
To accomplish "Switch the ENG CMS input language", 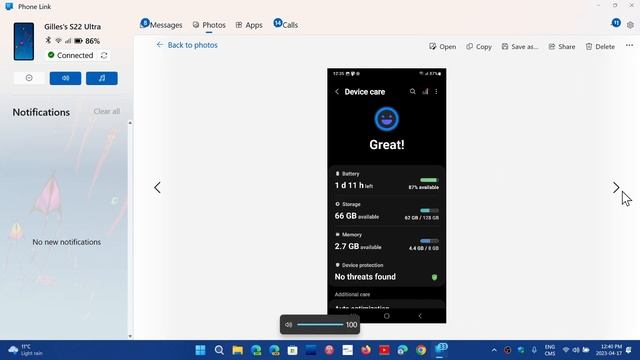I will [x=550, y=350].
